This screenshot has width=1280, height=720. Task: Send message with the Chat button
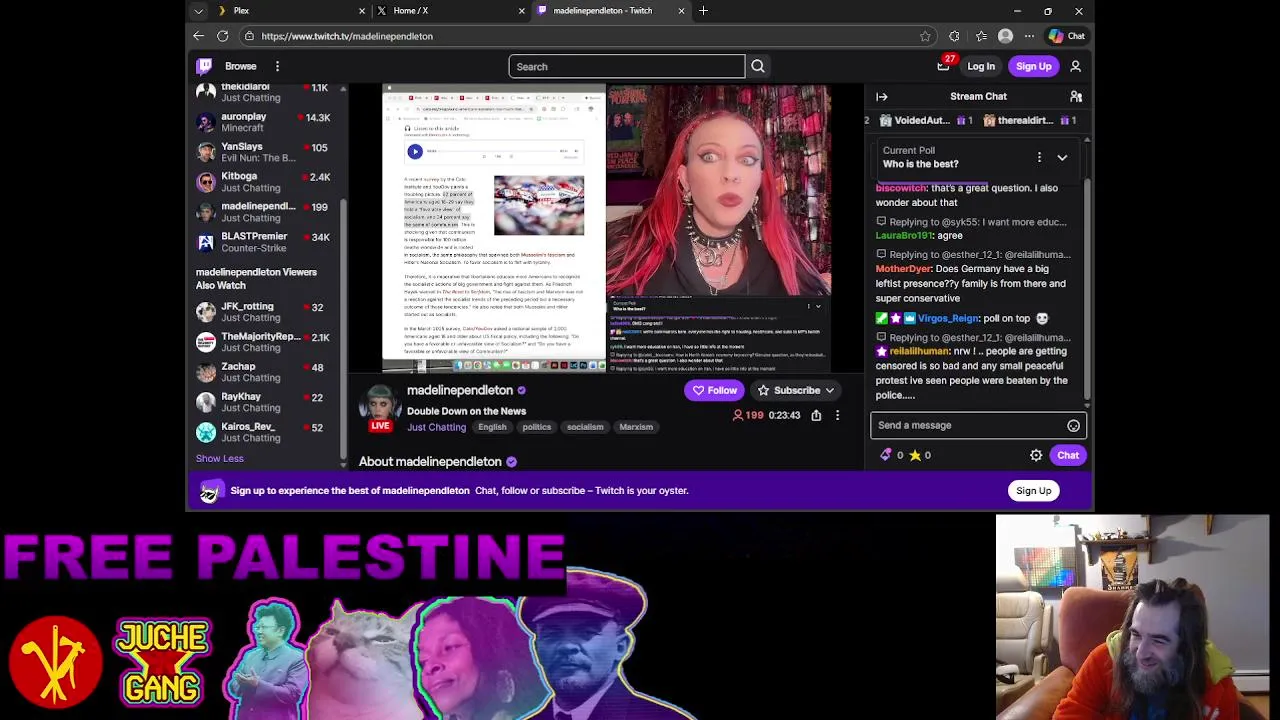(1068, 456)
